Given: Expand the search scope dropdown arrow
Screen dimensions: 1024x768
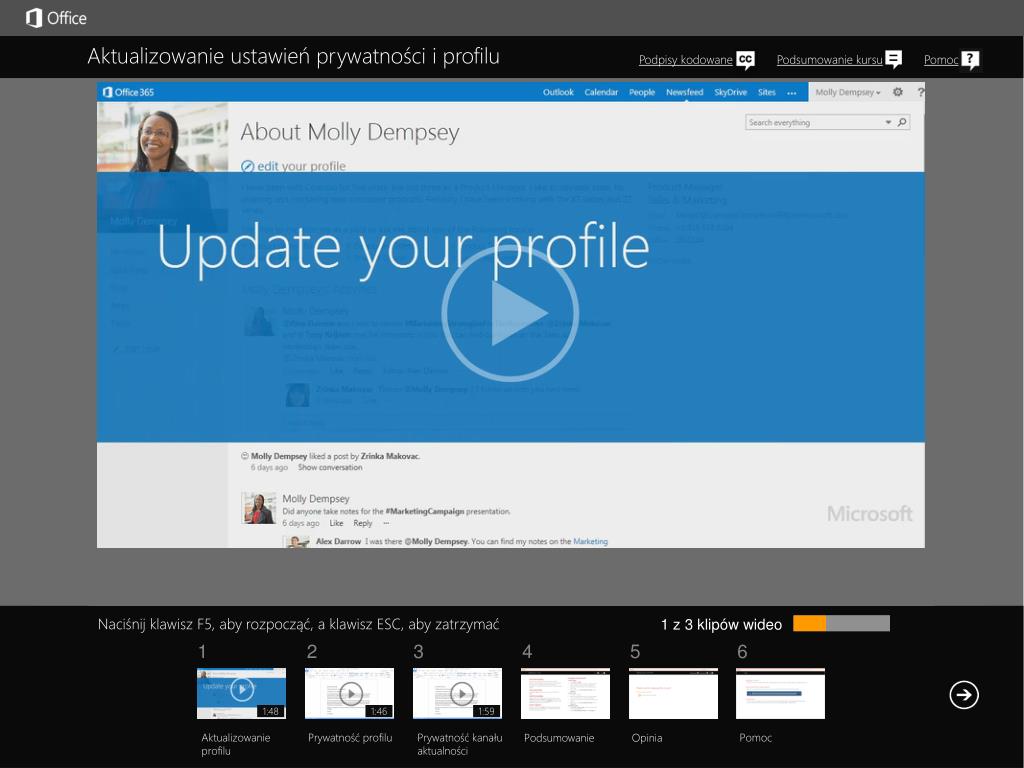Looking at the screenshot, I should pyautogui.click(x=888, y=122).
